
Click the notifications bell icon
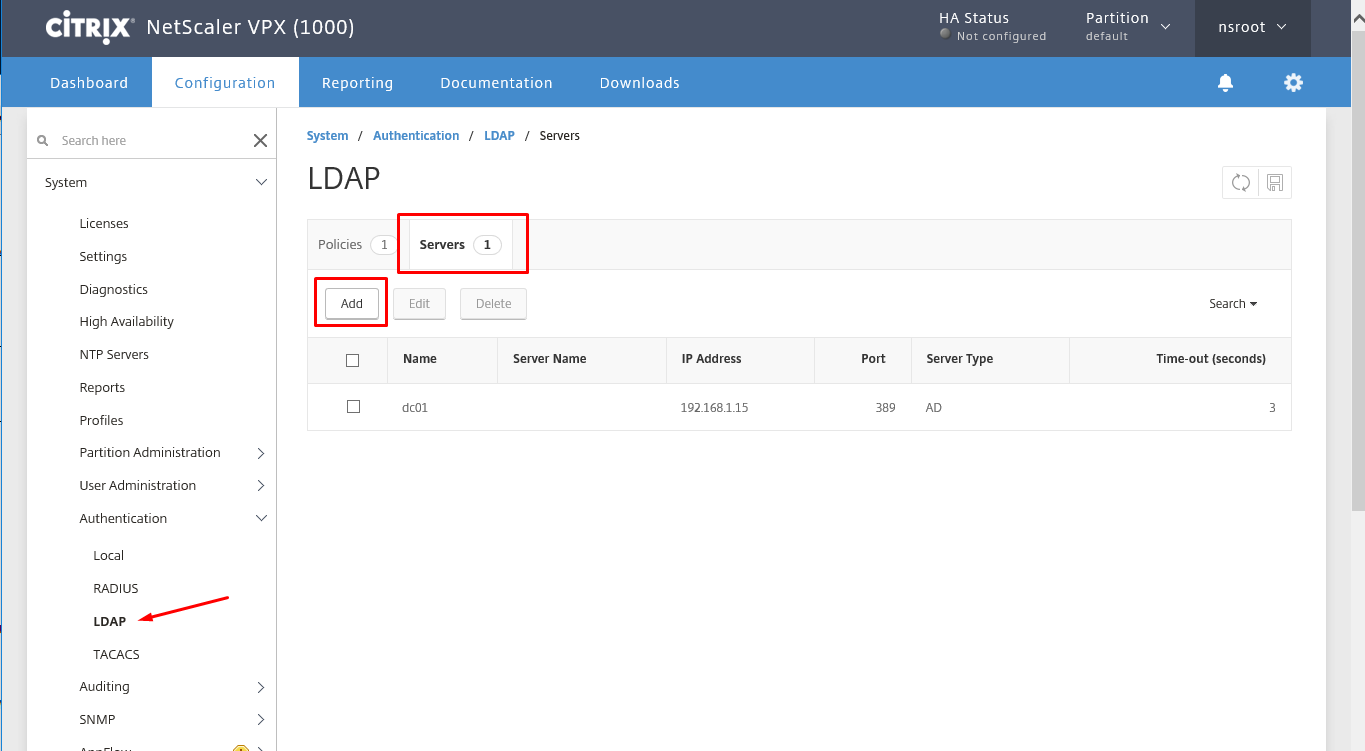click(x=1225, y=83)
